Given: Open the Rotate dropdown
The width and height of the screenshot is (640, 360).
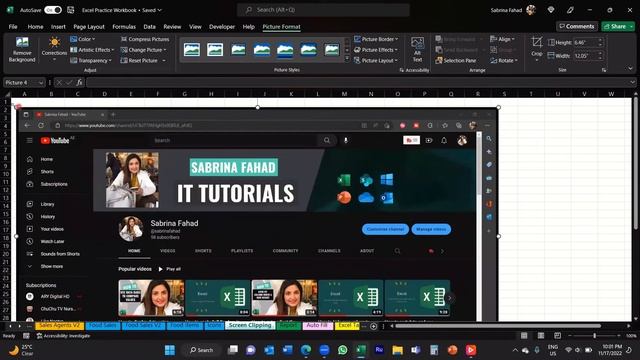Looking at the screenshot, I should (x=504, y=60).
